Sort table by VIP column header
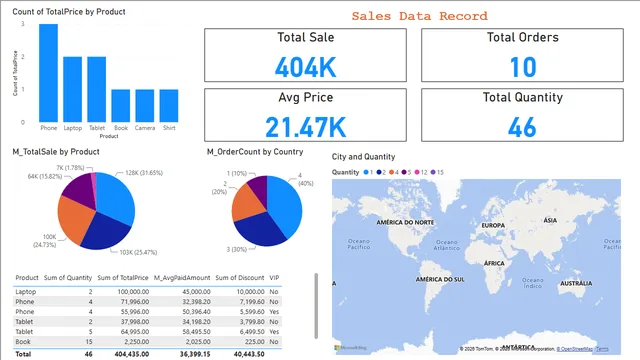640x360 pixels. [274, 278]
